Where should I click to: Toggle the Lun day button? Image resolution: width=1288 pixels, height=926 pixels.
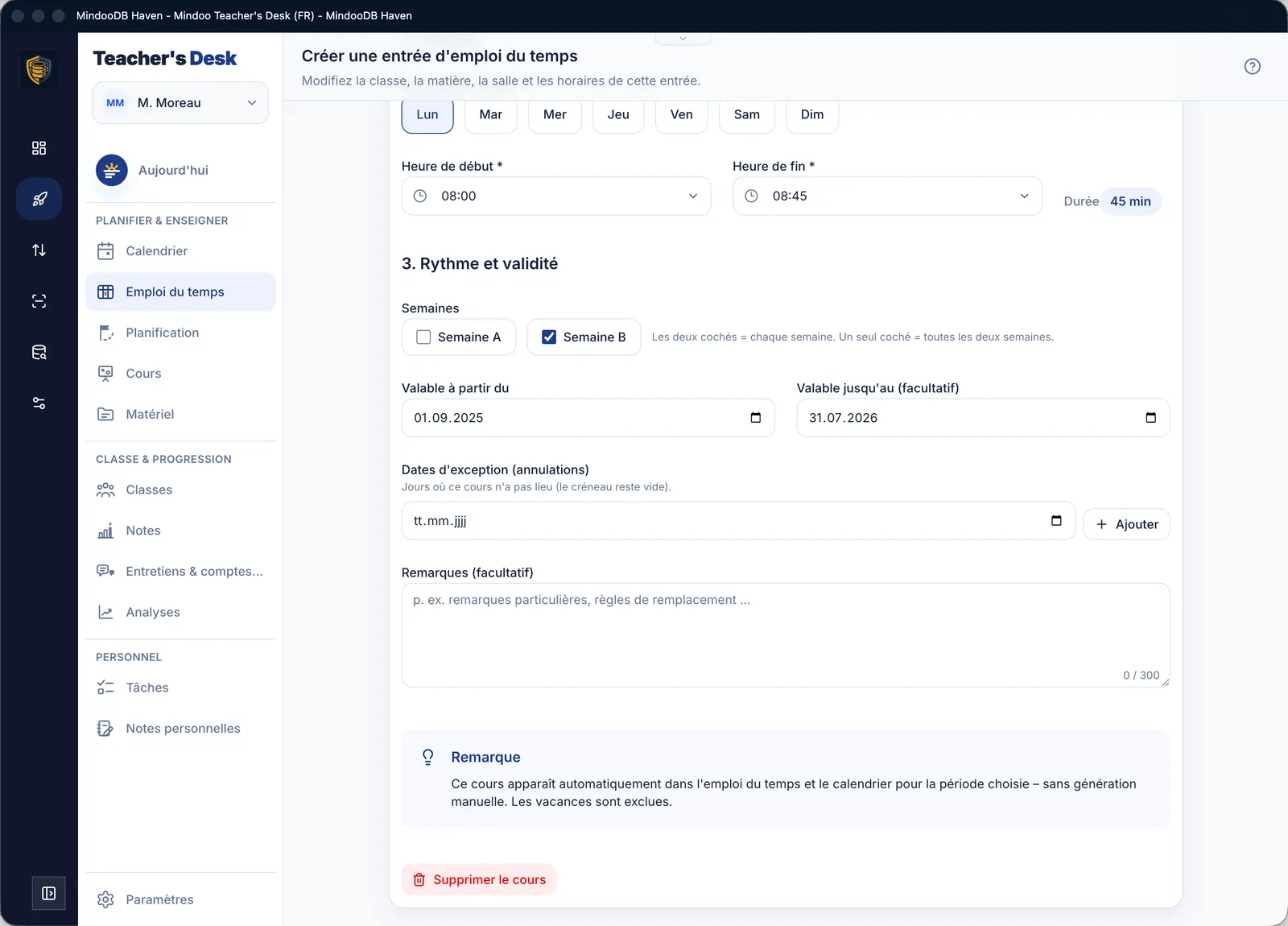coord(427,114)
